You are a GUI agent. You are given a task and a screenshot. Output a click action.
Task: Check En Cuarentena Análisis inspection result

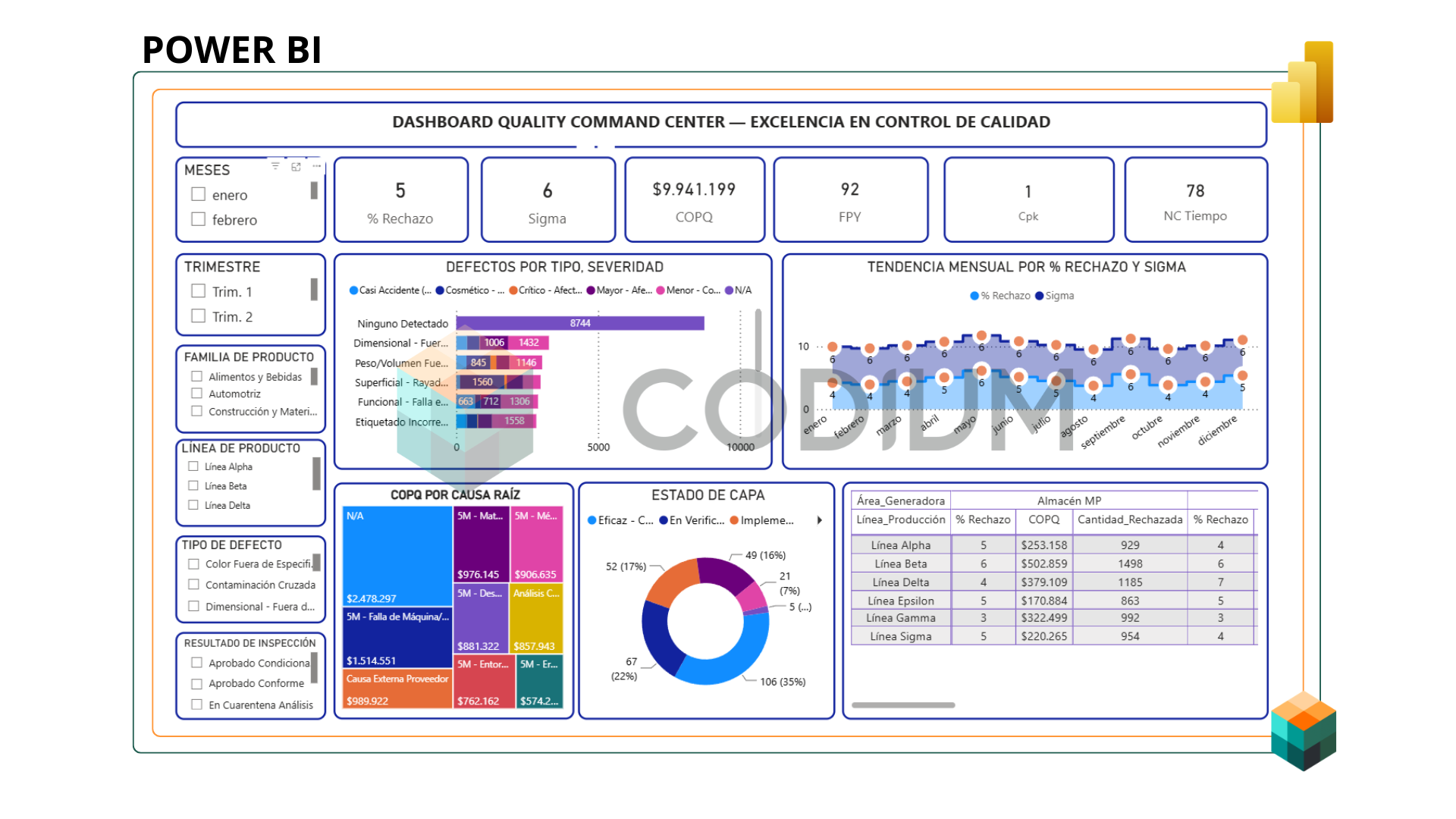(197, 704)
